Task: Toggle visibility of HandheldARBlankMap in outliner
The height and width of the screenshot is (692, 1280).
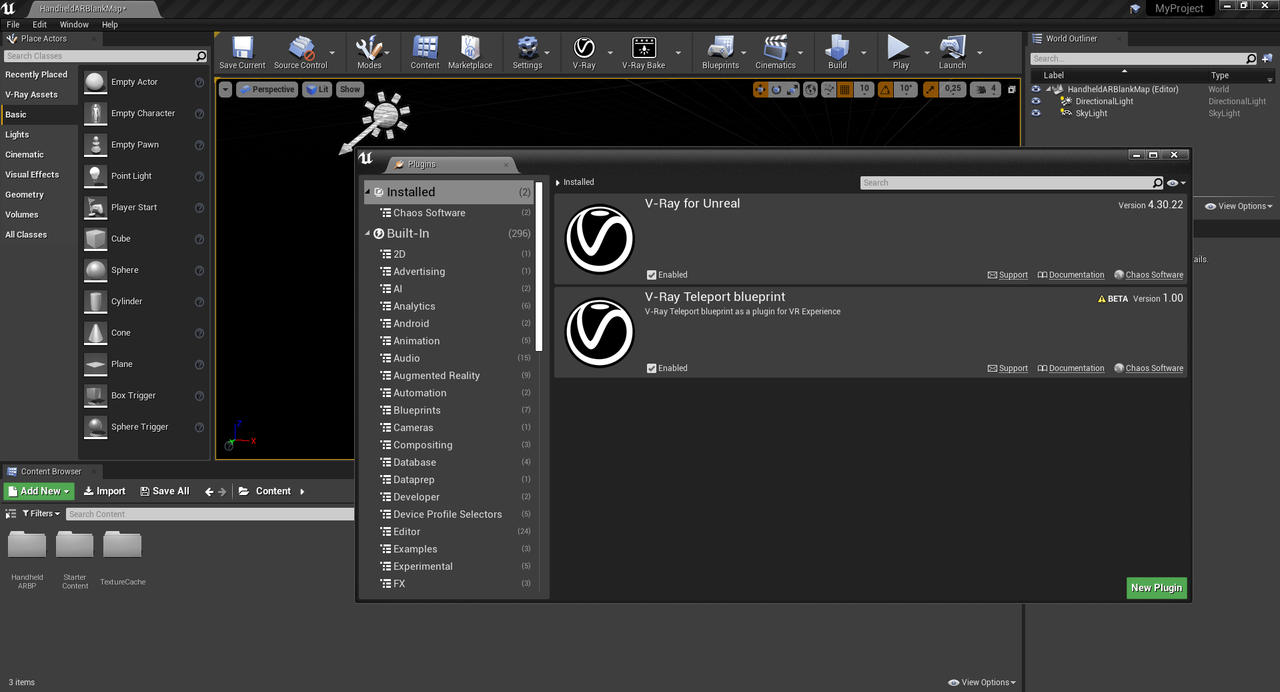Action: pos(1036,89)
